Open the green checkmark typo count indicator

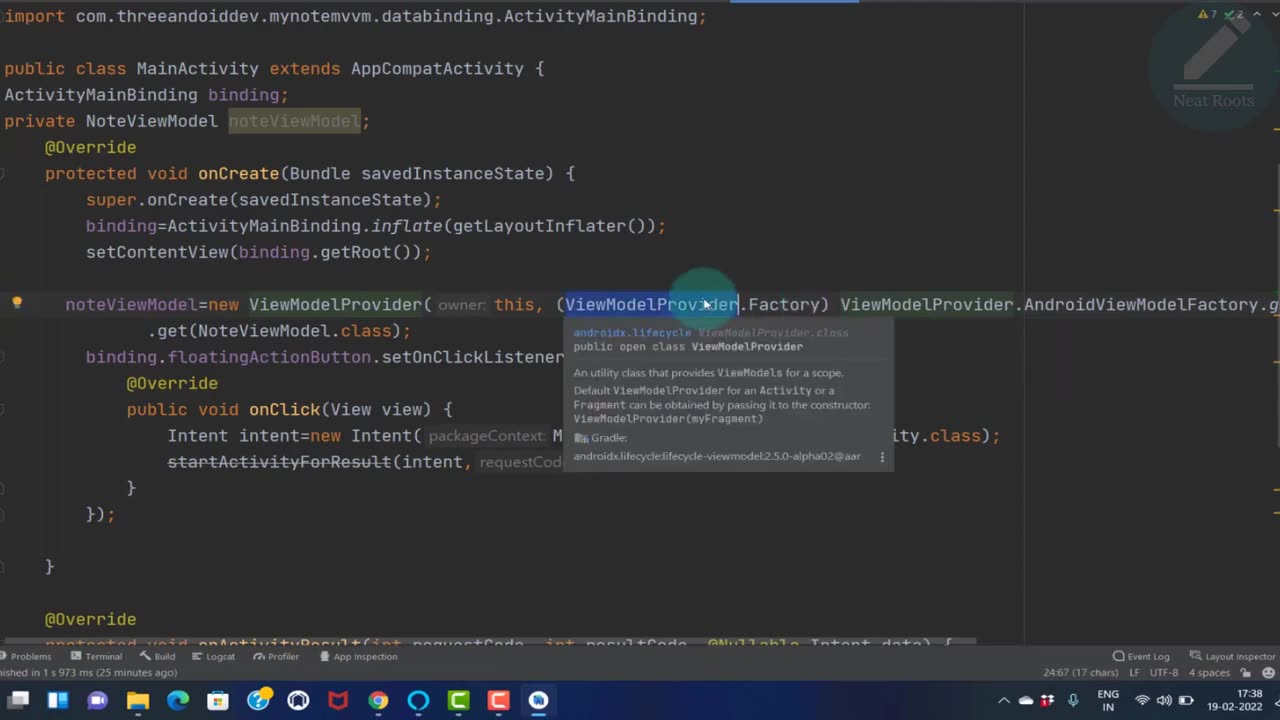click(1235, 15)
